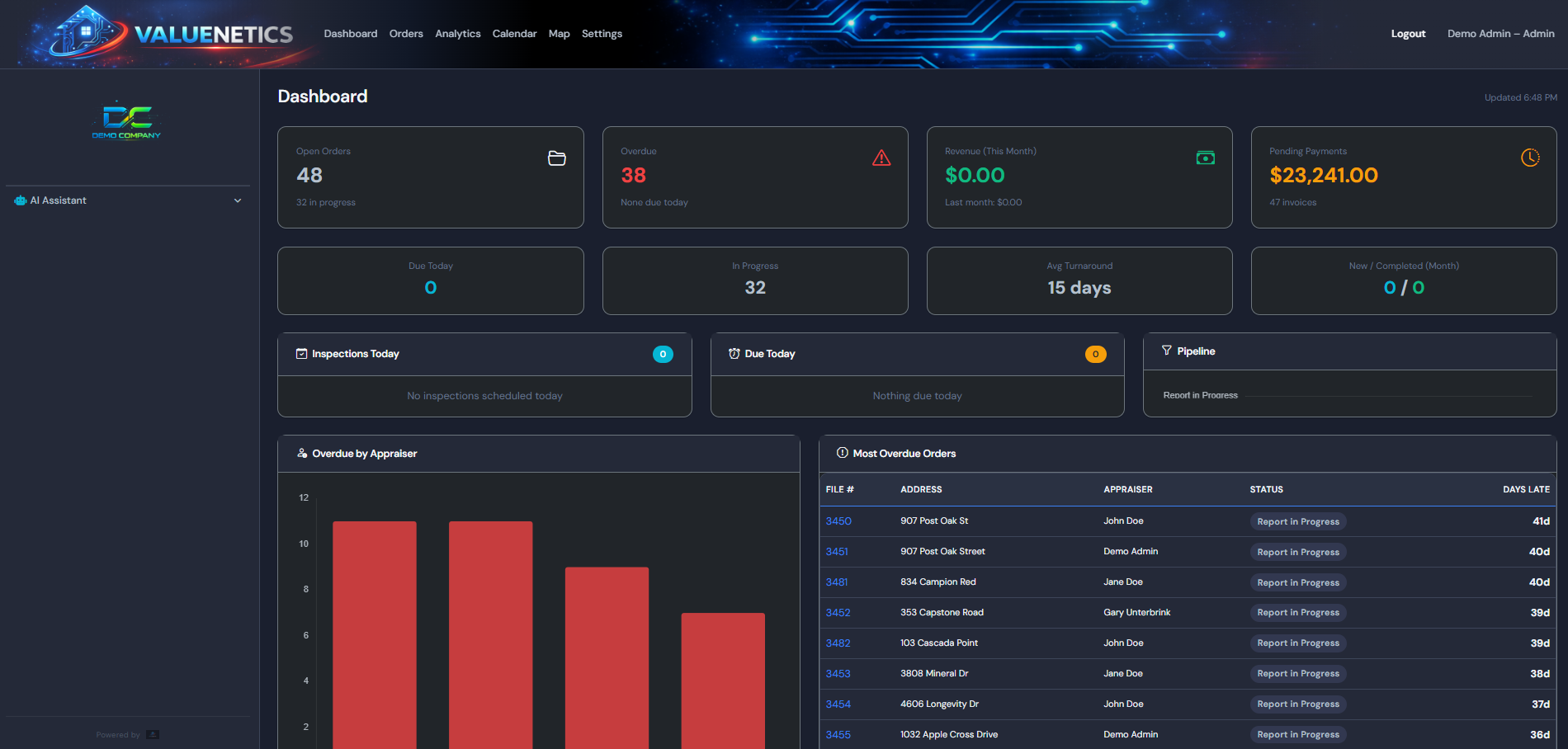Click the clock icon on Pending Payments card

(1531, 157)
